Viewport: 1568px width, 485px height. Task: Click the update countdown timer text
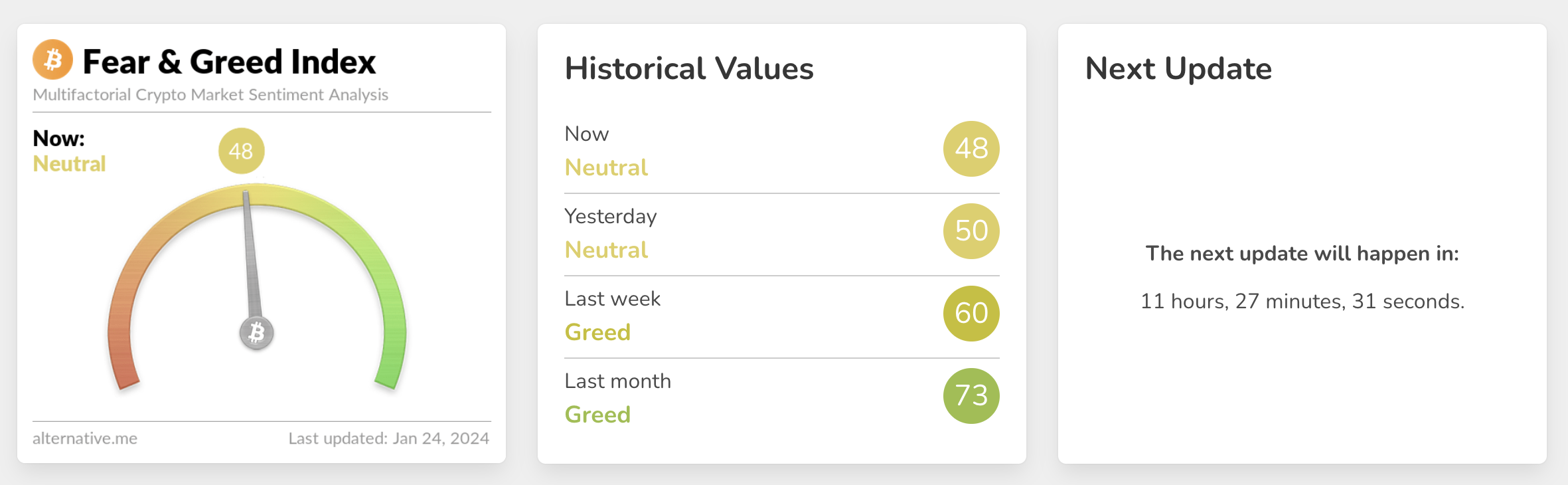pos(1302,301)
